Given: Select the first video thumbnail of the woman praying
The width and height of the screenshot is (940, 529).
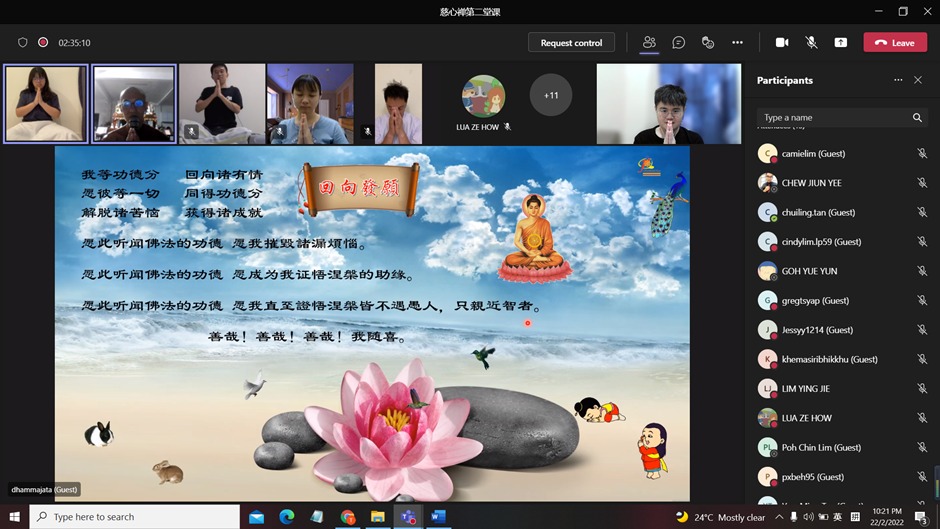Looking at the screenshot, I should click(x=46, y=104).
